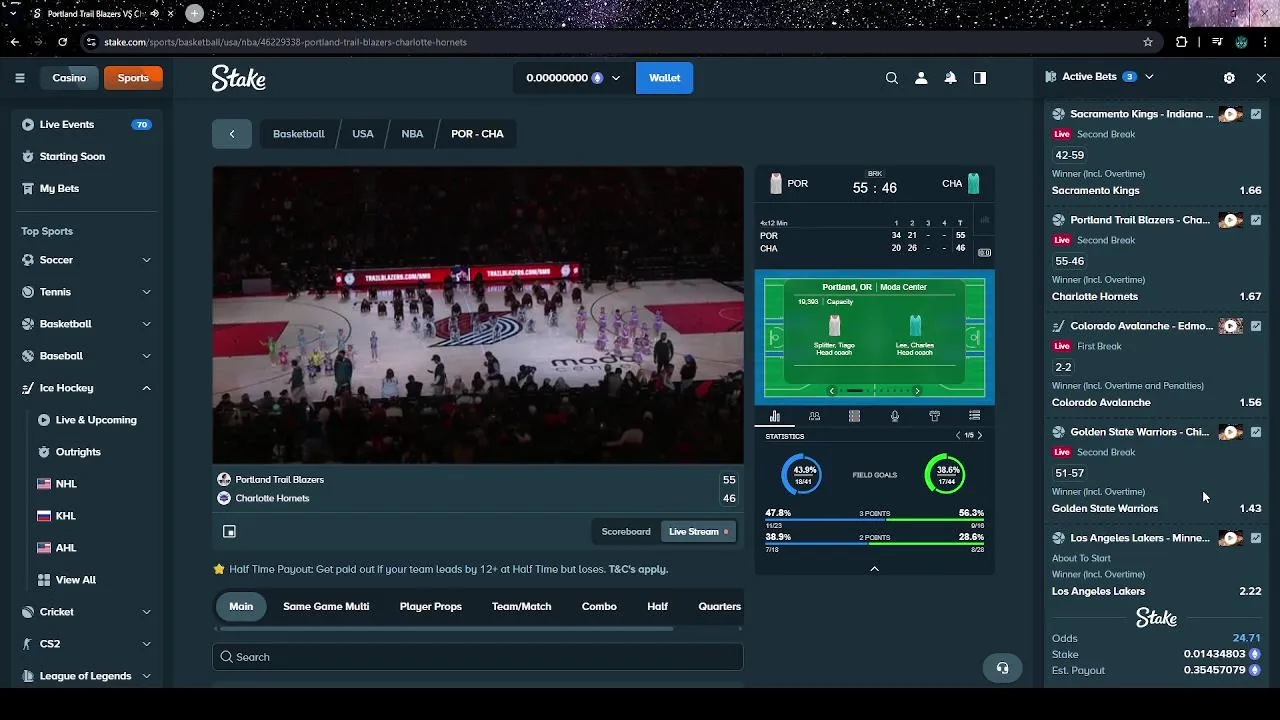Select the Player Props tab
1280x720 pixels.
(431, 606)
